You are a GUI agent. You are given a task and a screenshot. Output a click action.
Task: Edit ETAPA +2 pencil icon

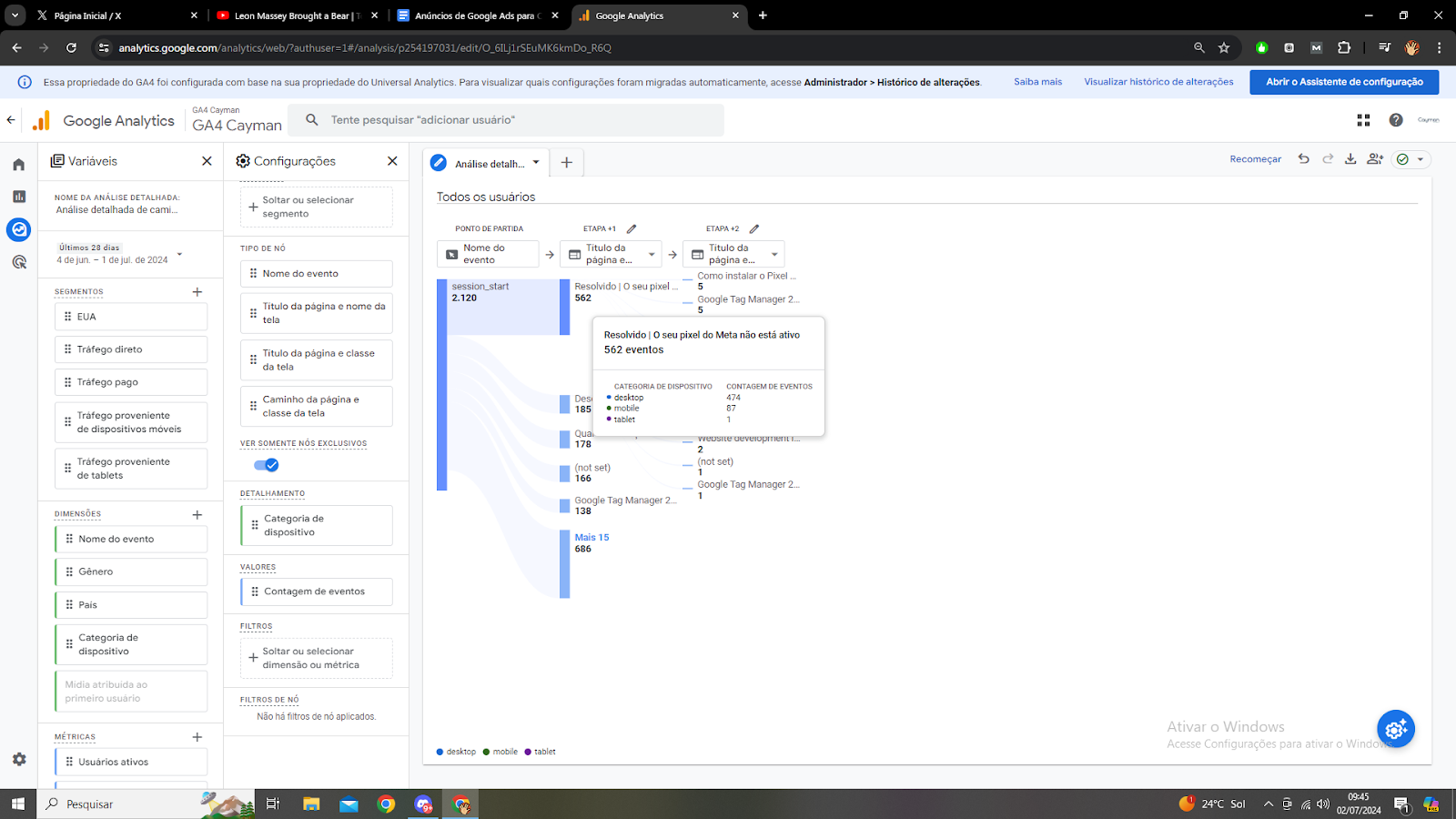[754, 228]
